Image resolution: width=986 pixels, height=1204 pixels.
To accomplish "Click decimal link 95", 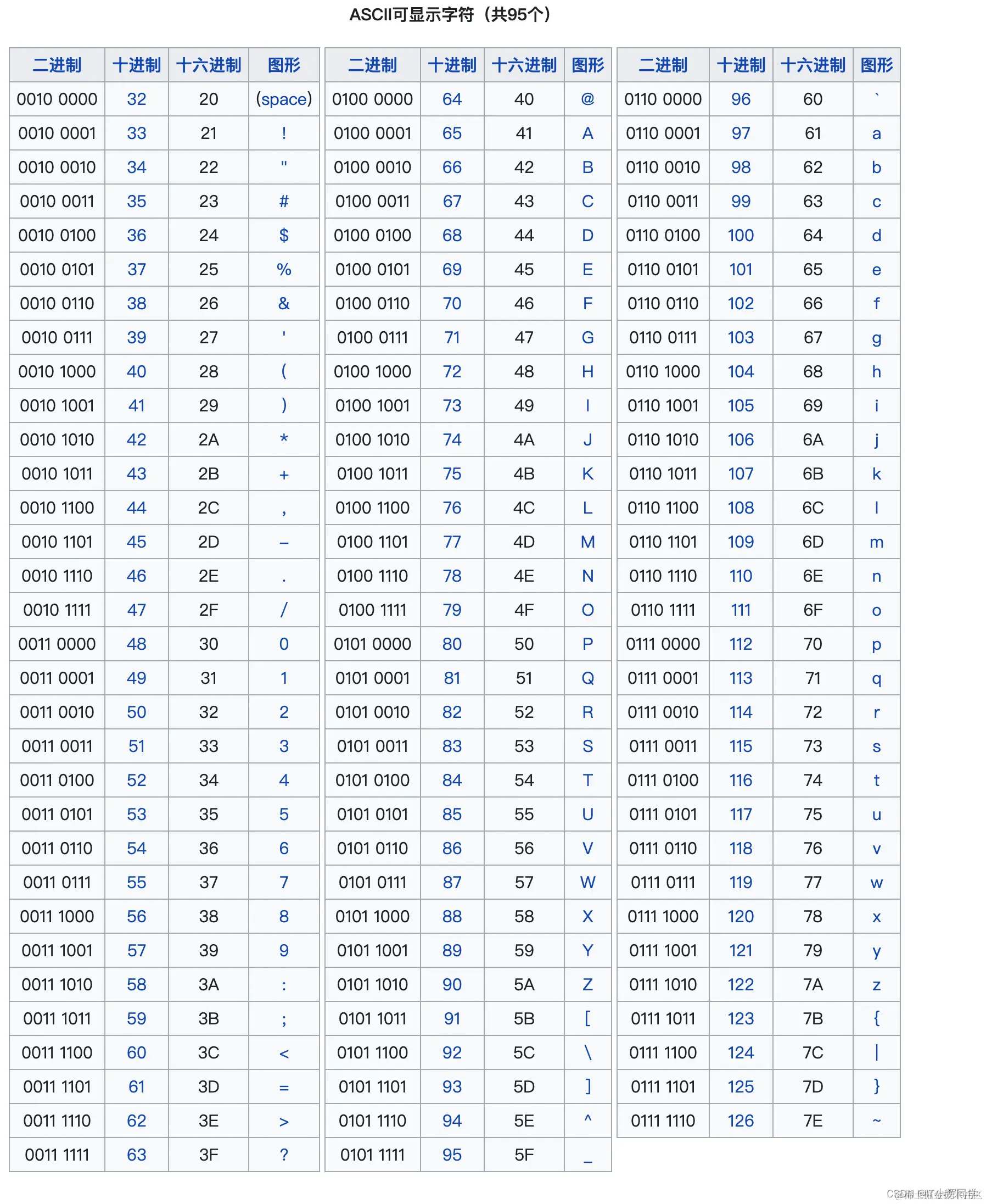I will (x=451, y=1155).
